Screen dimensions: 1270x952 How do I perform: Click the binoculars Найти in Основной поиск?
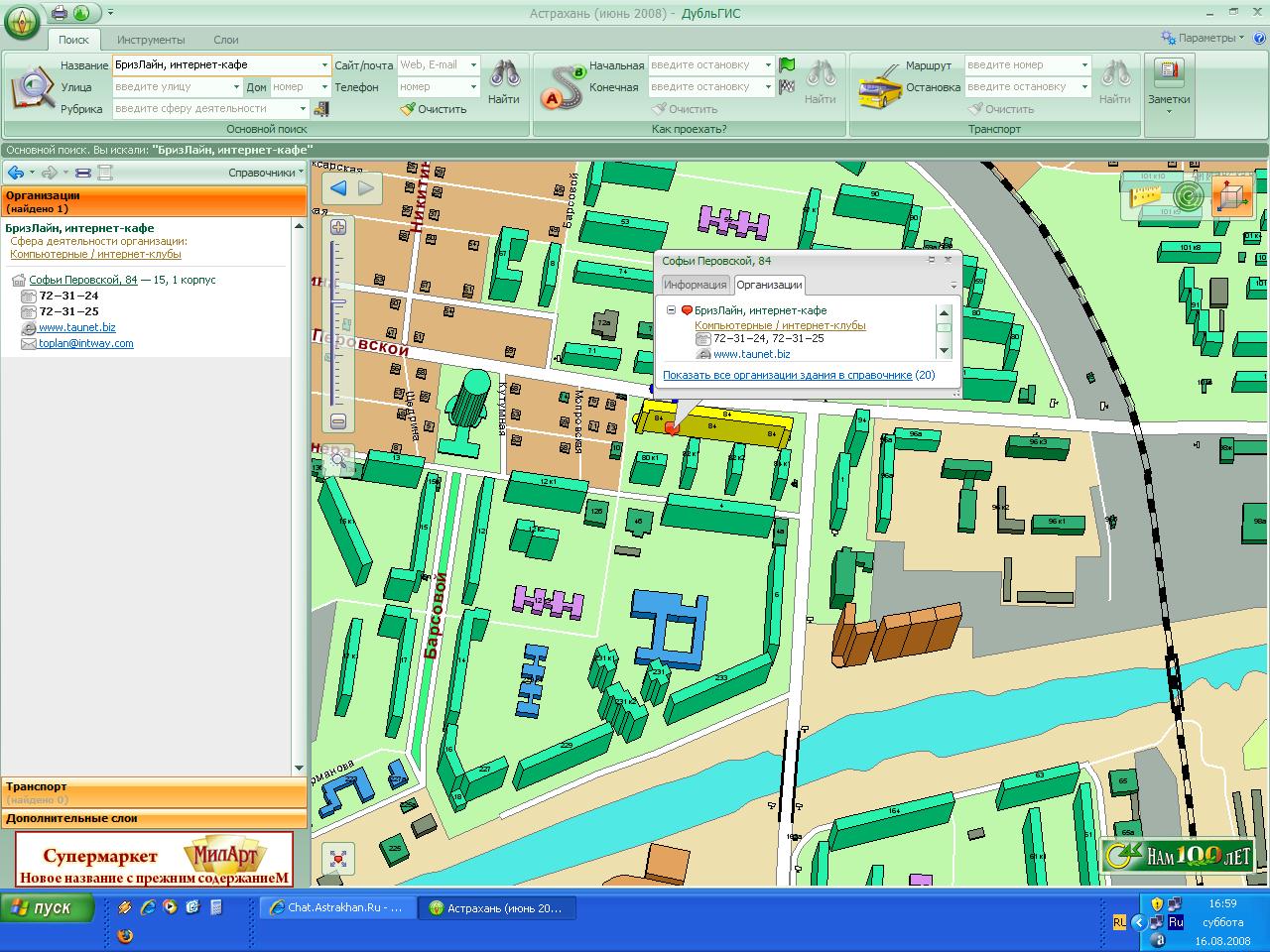504,82
